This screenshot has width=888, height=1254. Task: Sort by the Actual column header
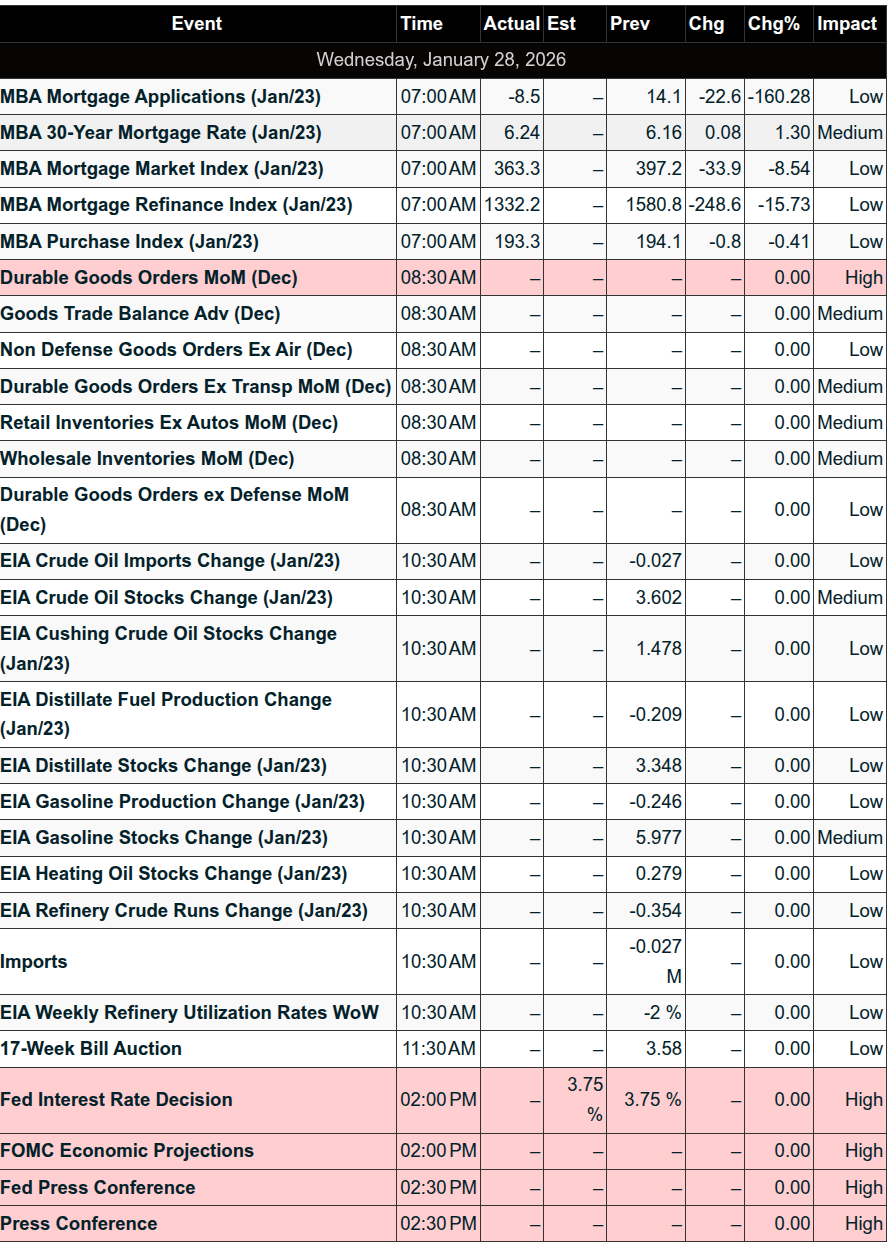[511, 24]
